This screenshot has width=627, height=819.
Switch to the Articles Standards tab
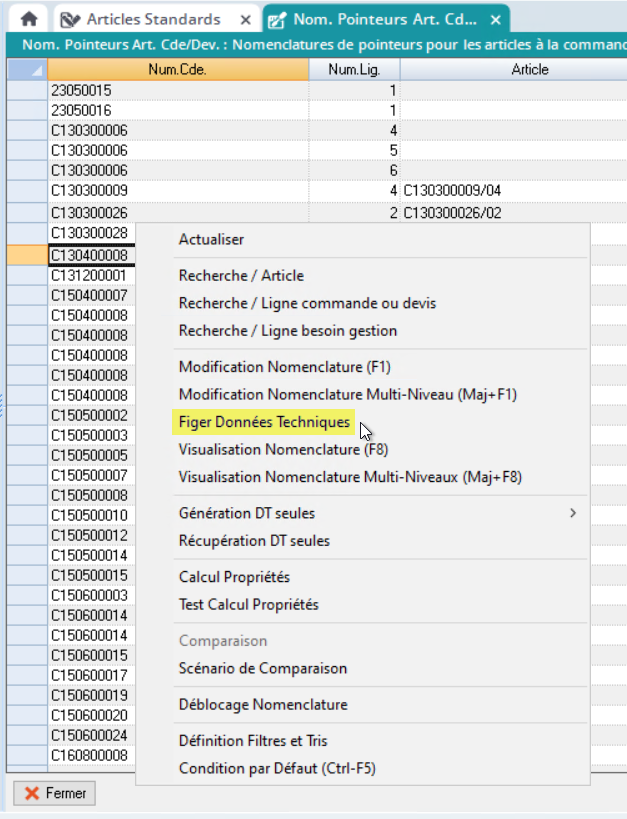(150, 19)
